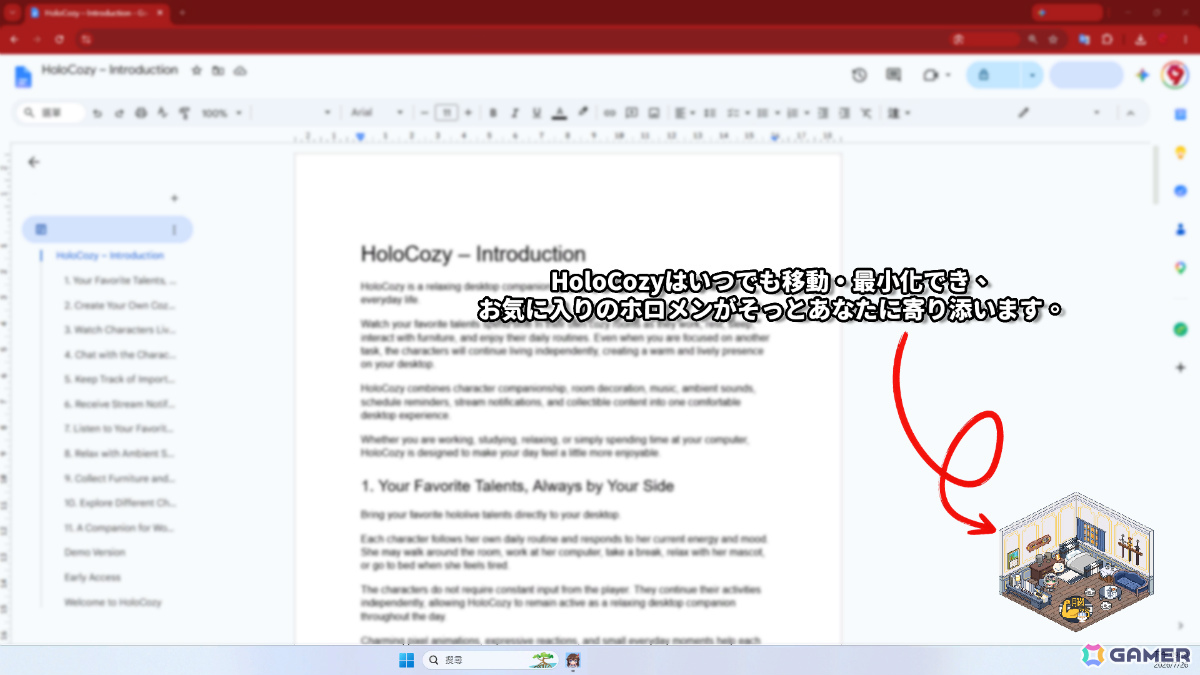
Task: Open line and paragraph spacing
Action: coord(711,113)
